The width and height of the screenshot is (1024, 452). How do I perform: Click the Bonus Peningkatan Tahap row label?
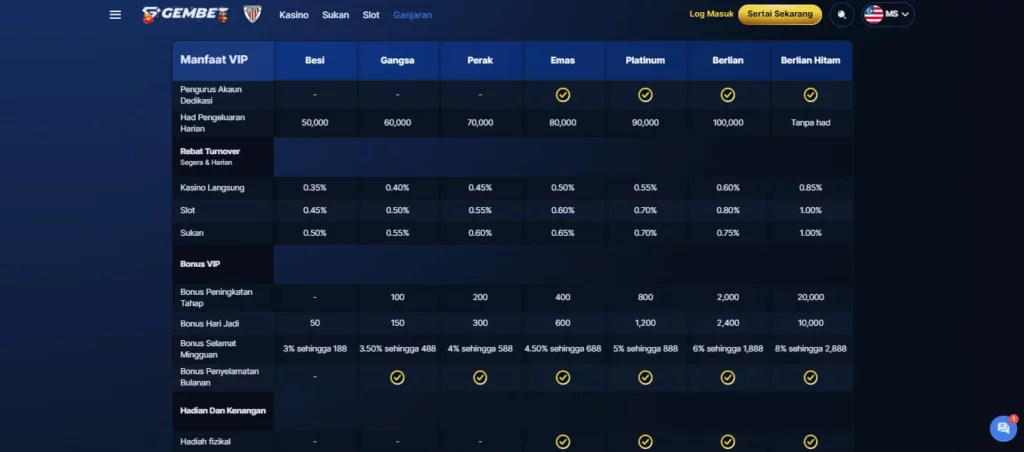(216, 297)
